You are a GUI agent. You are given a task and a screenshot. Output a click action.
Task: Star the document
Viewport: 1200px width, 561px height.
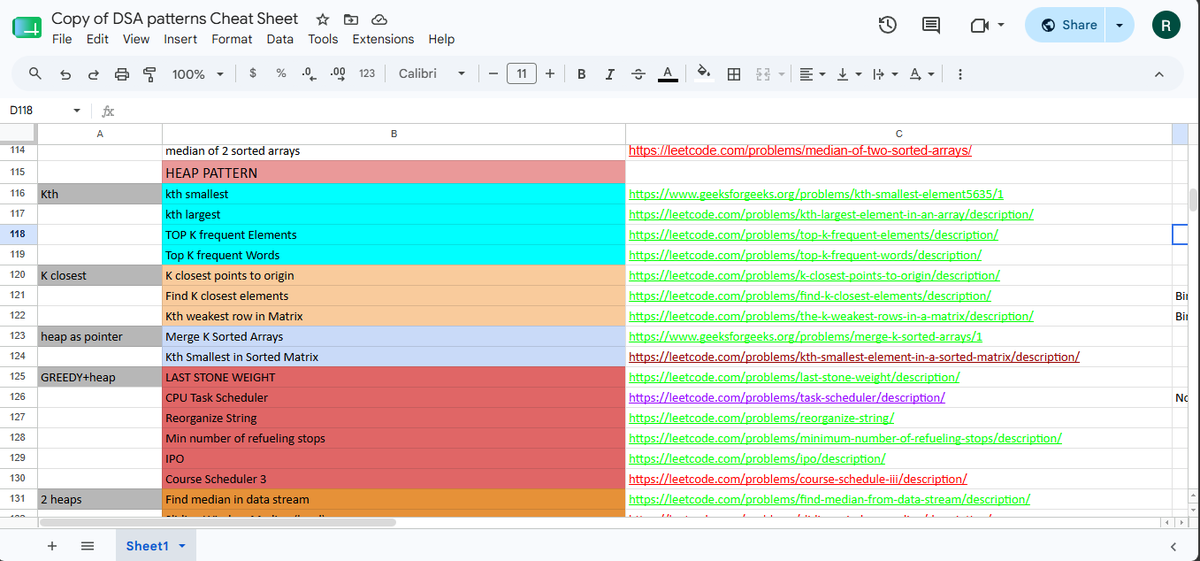point(323,19)
